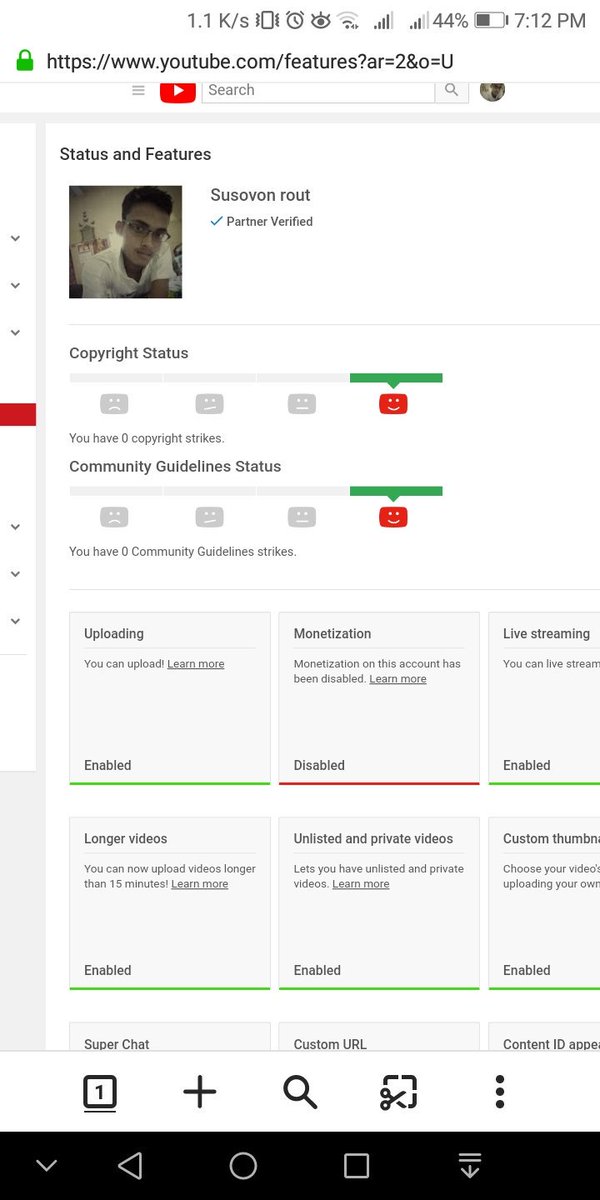Expand the first sidebar chevron

[15, 238]
